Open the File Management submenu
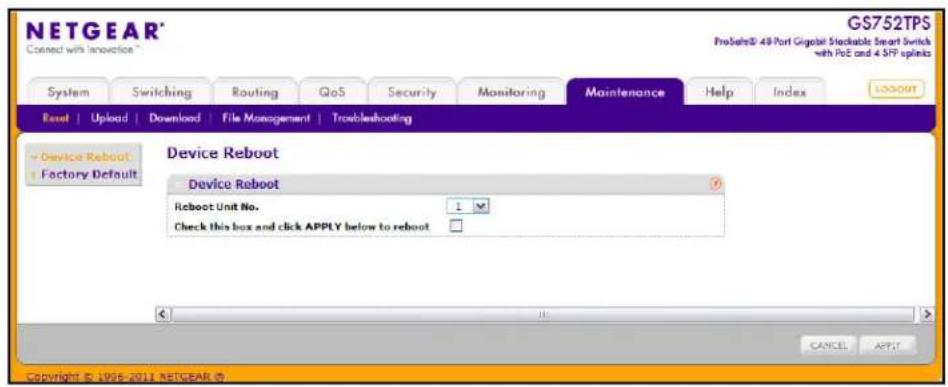Screen dimensions: 948x387 point(266,119)
